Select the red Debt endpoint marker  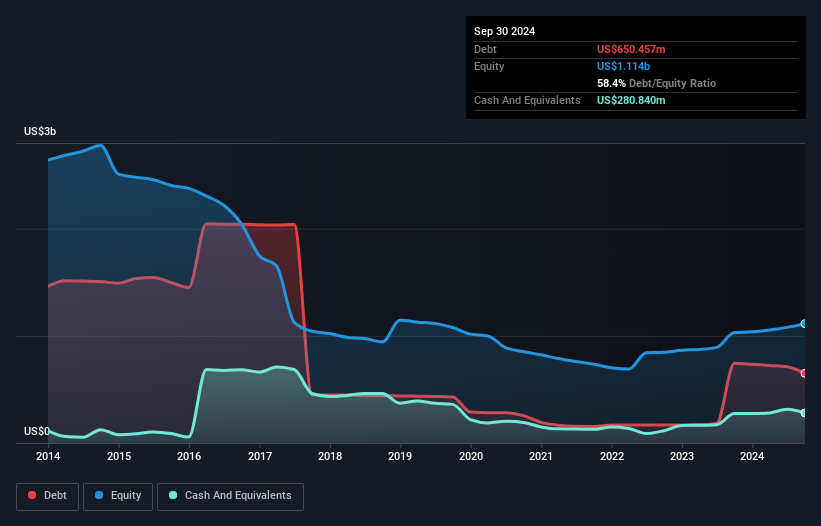[x=804, y=373]
